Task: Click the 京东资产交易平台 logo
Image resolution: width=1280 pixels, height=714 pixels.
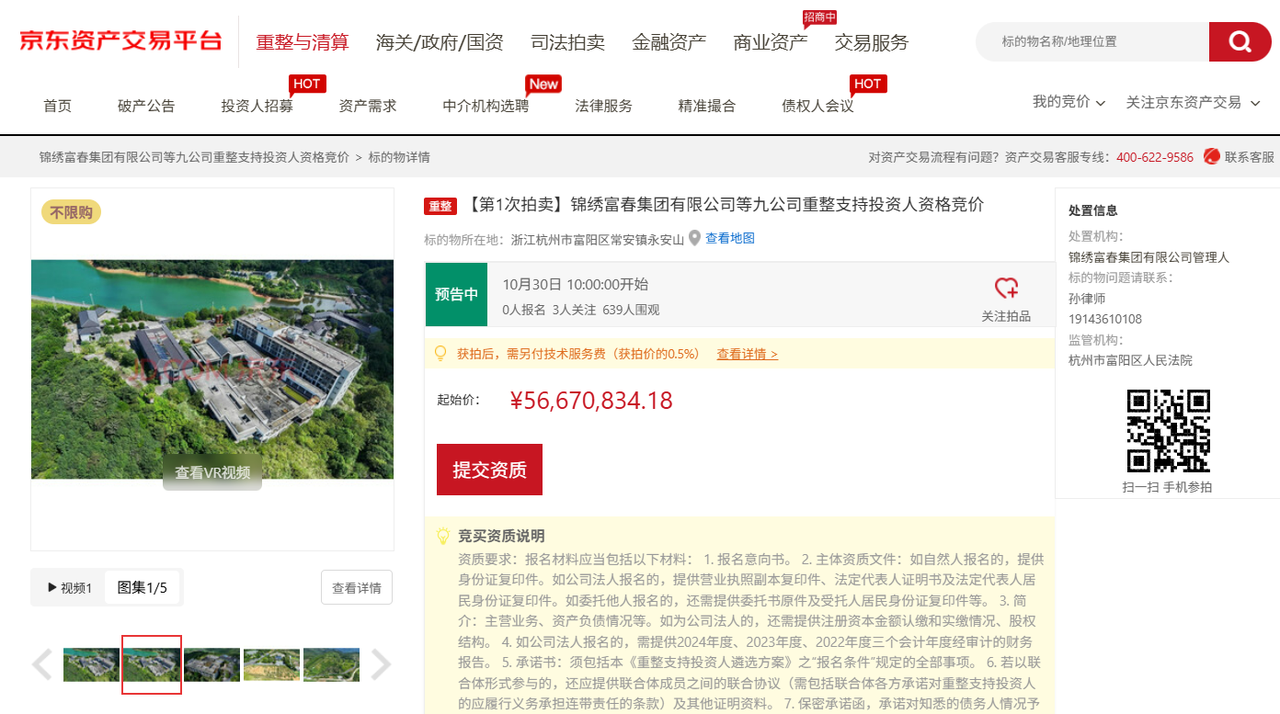Action: (x=121, y=42)
